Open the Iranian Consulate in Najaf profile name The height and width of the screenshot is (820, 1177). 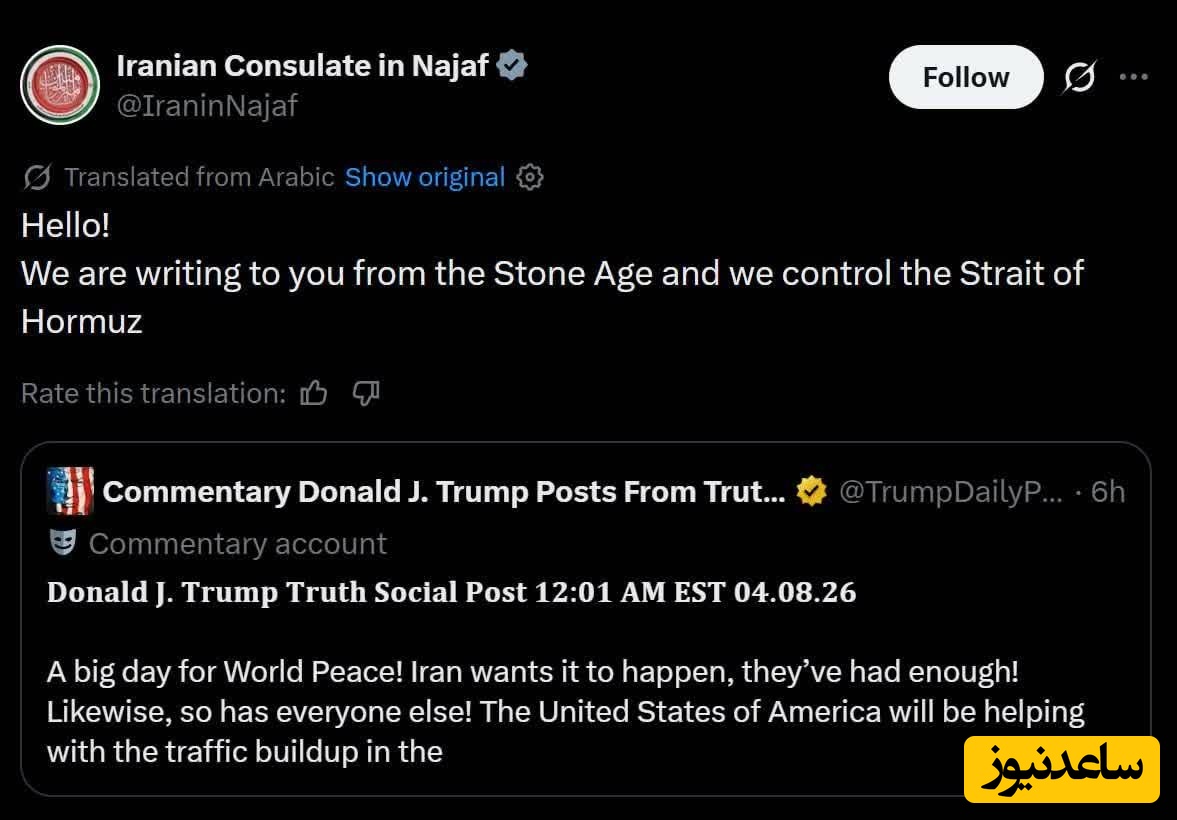click(x=302, y=66)
